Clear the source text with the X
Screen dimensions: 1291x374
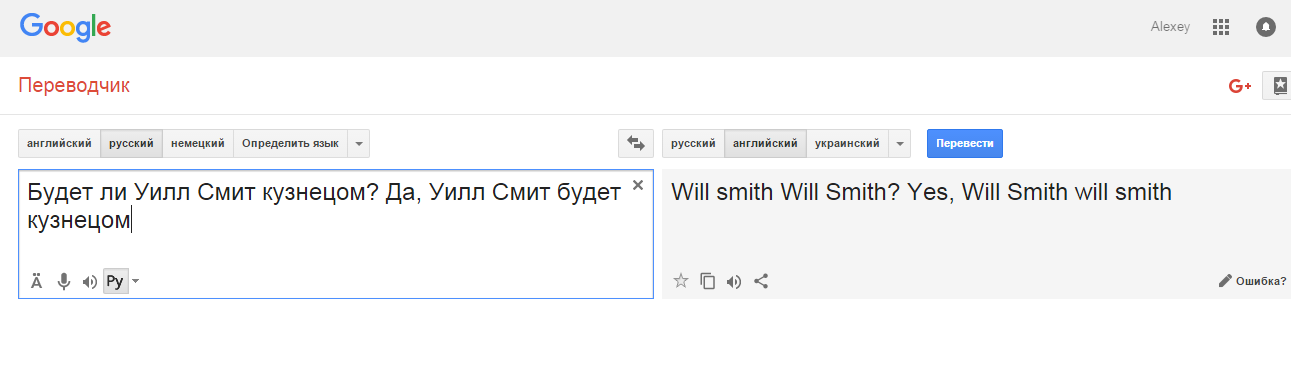point(638,185)
